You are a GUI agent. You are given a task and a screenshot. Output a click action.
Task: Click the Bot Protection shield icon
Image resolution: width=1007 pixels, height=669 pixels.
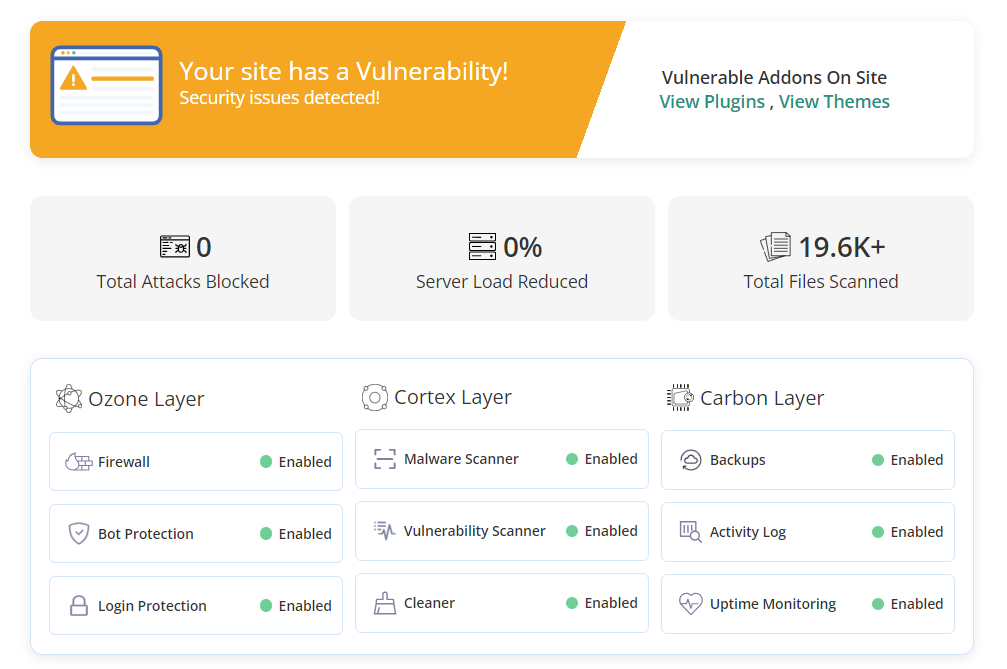pos(79,533)
